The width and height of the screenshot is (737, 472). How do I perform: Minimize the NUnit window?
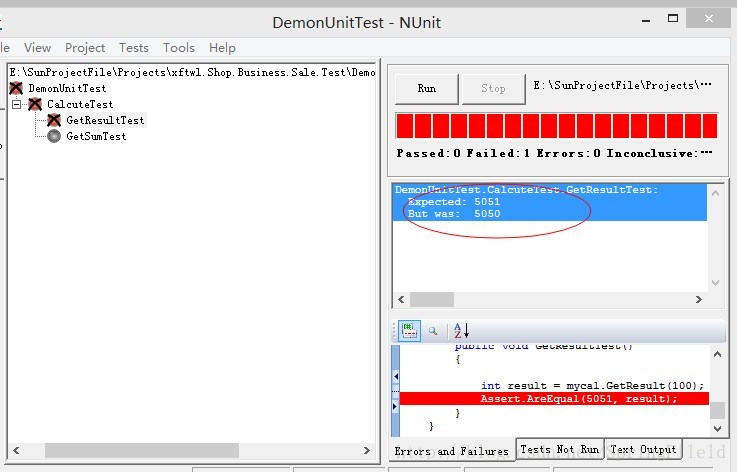[646, 20]
